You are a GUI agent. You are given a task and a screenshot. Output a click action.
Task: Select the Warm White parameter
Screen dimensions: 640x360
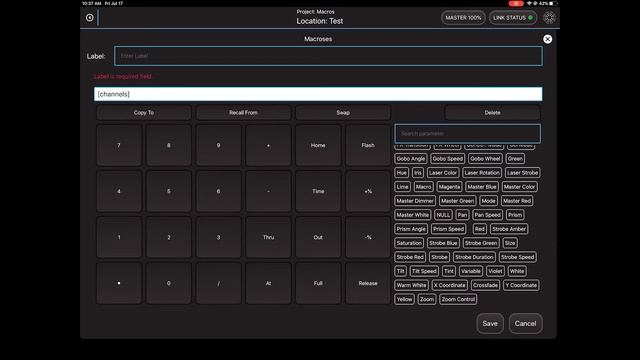(411, 285)
